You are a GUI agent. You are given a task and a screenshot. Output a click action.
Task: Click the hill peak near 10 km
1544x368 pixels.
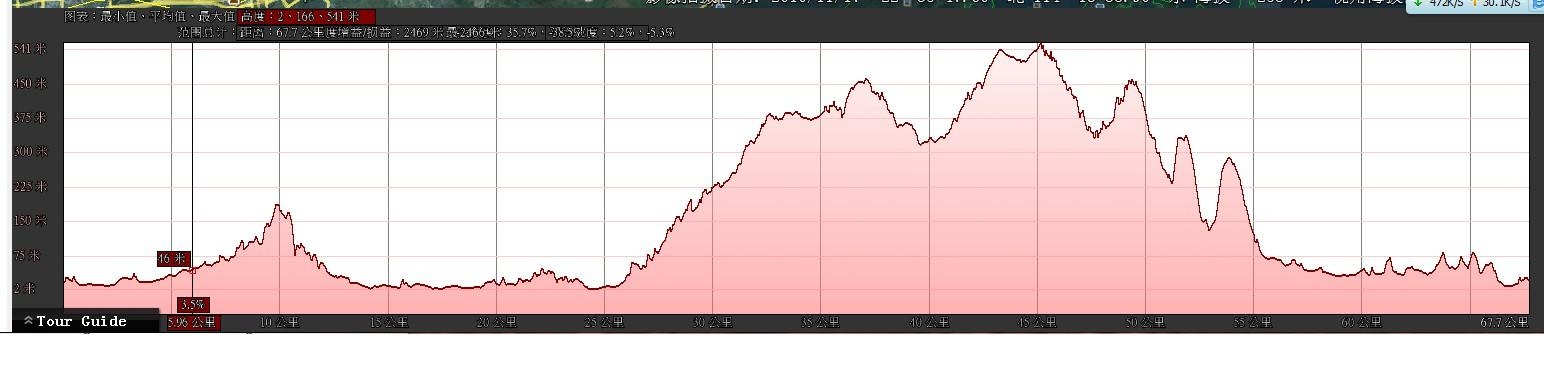click(x=280, y=207)
